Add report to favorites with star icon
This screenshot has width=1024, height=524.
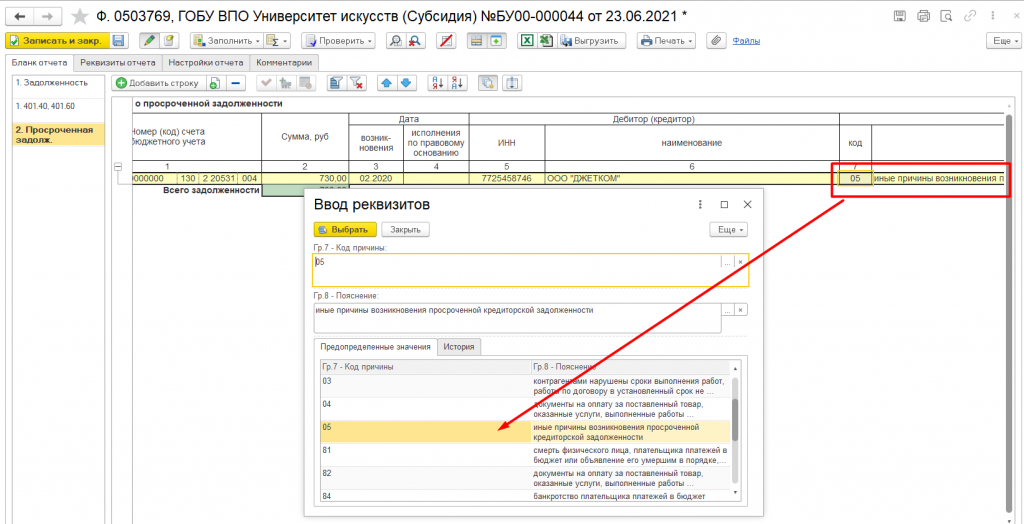click(x=80, y=16)
